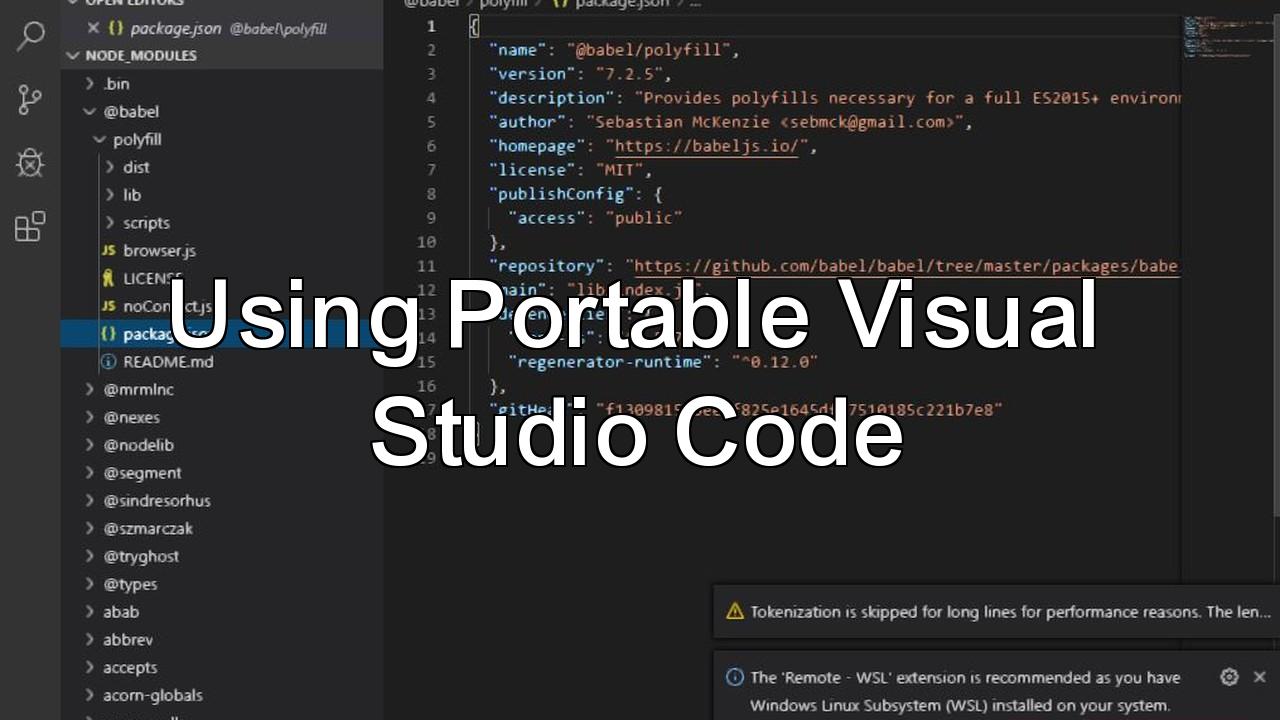Expand the acorn-globals folder
Viewport: 1280px width, 720px height.
click(152, 695)
